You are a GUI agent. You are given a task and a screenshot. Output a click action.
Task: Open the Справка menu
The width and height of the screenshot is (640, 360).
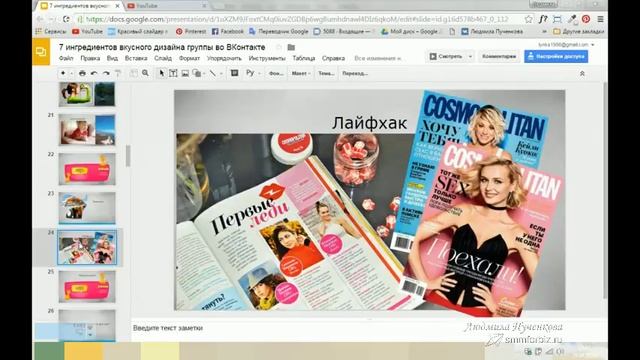(333, 58)
